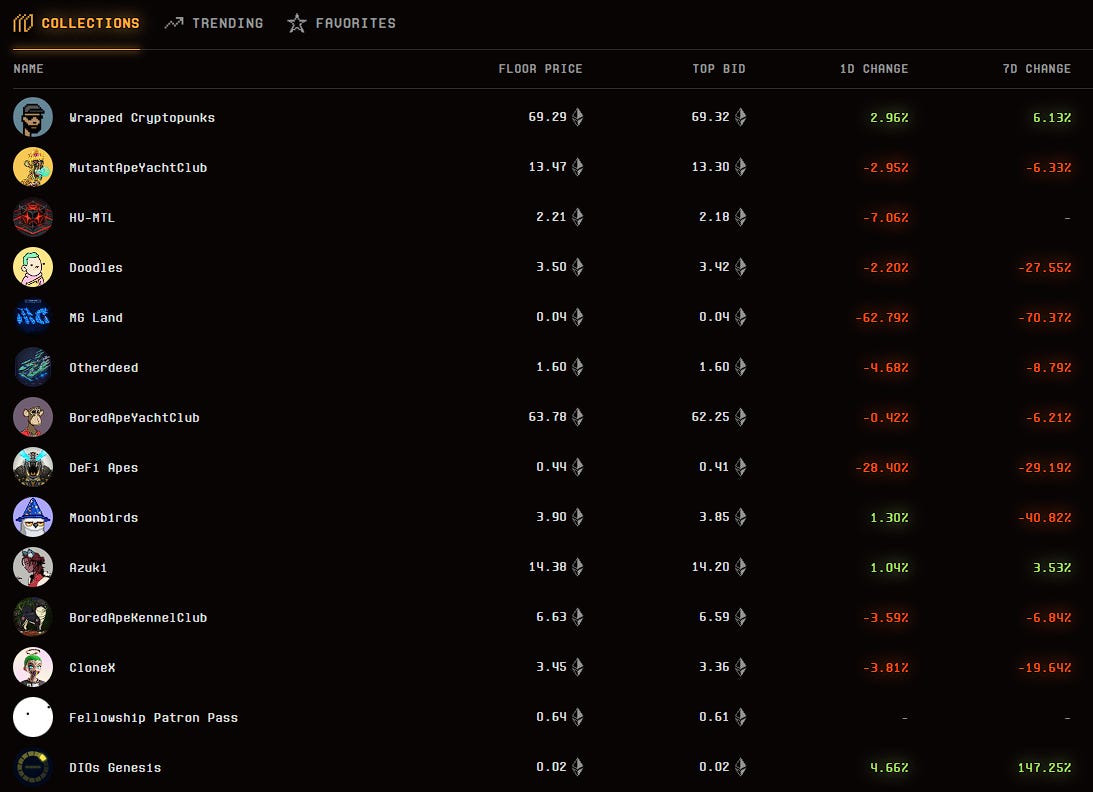This screenshot has height=792, width=1093.
Task: Click the Favorites star icon
Action: point(296,23)
